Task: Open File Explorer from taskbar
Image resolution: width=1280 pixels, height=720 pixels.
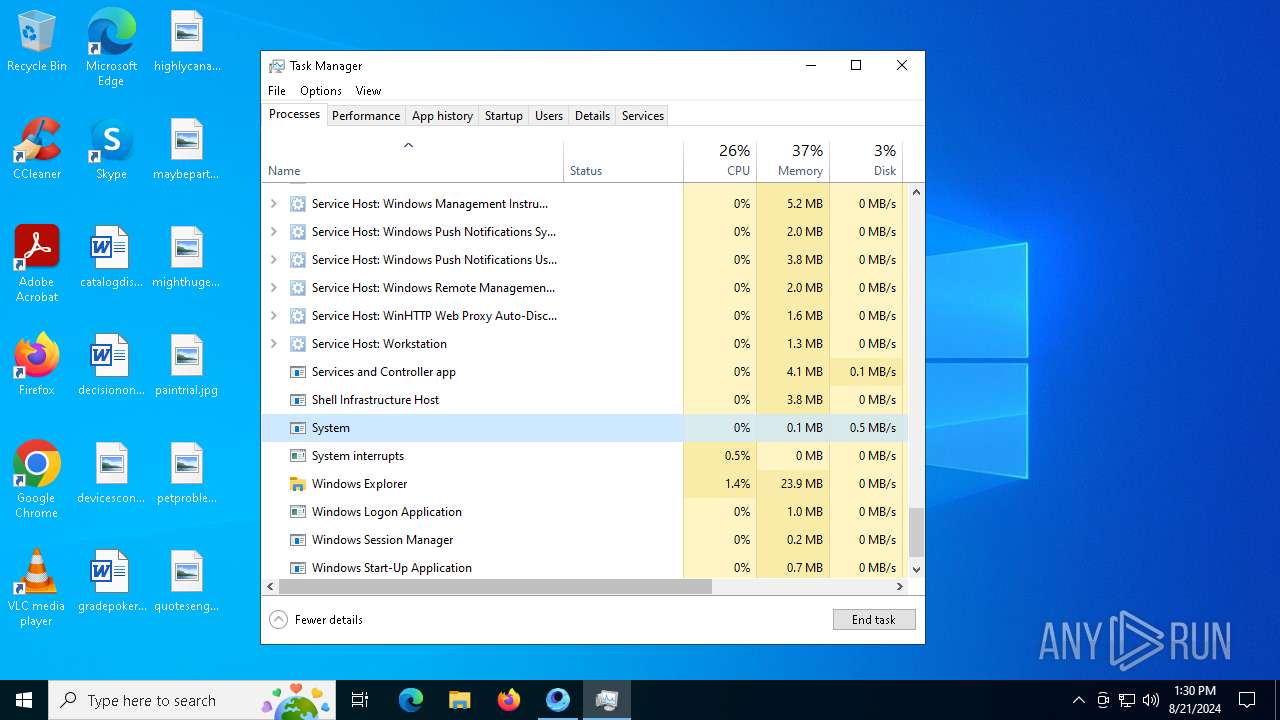Action: tap(460, 700)
